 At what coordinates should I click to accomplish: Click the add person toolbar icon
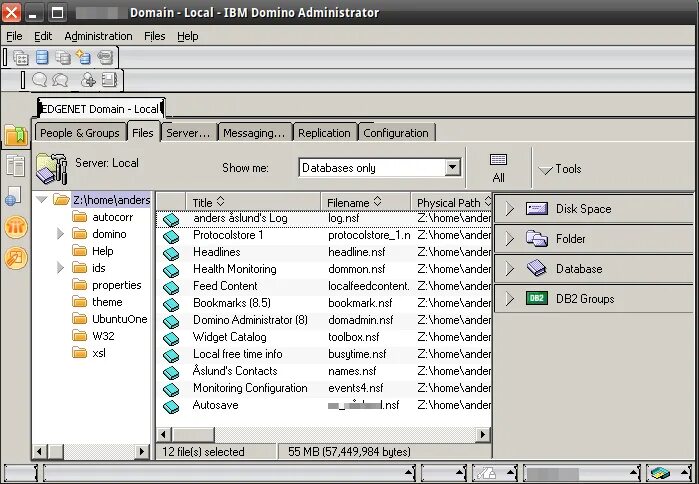tap(88, 80)
